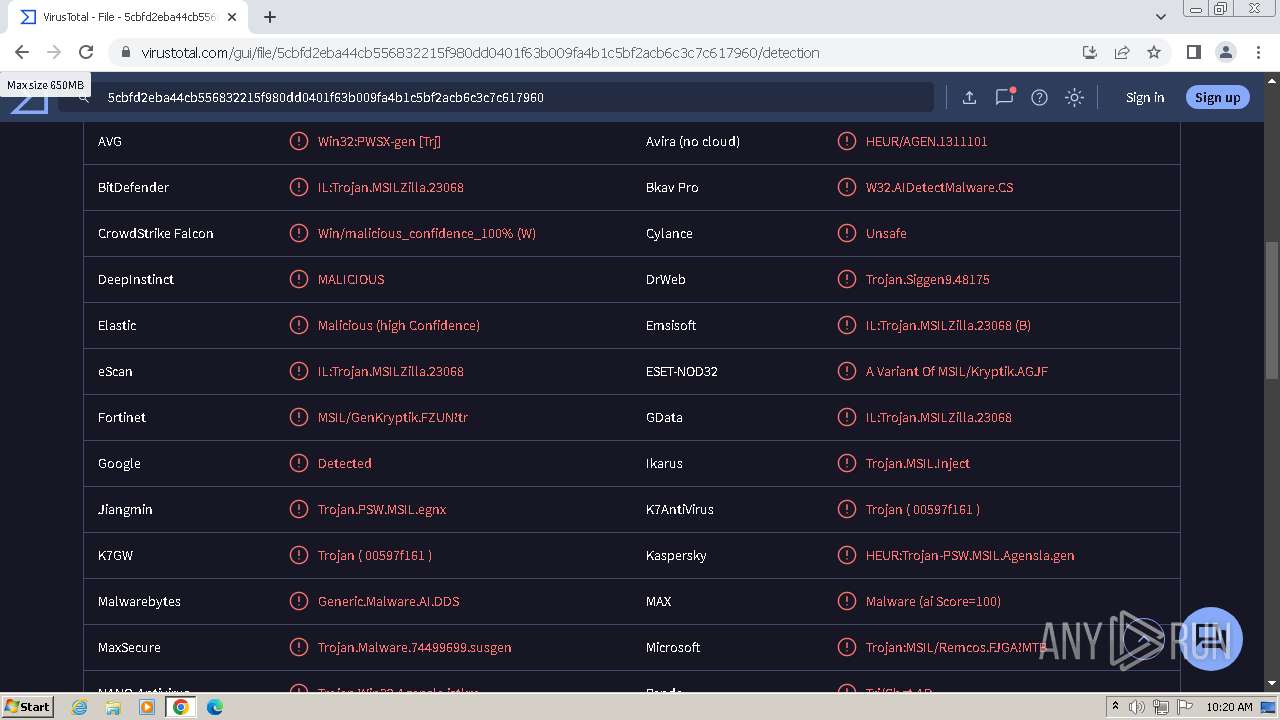Go back with browser back arrow
The height and width of the screenshot is (720, 1280).
(x=22, y=52)
